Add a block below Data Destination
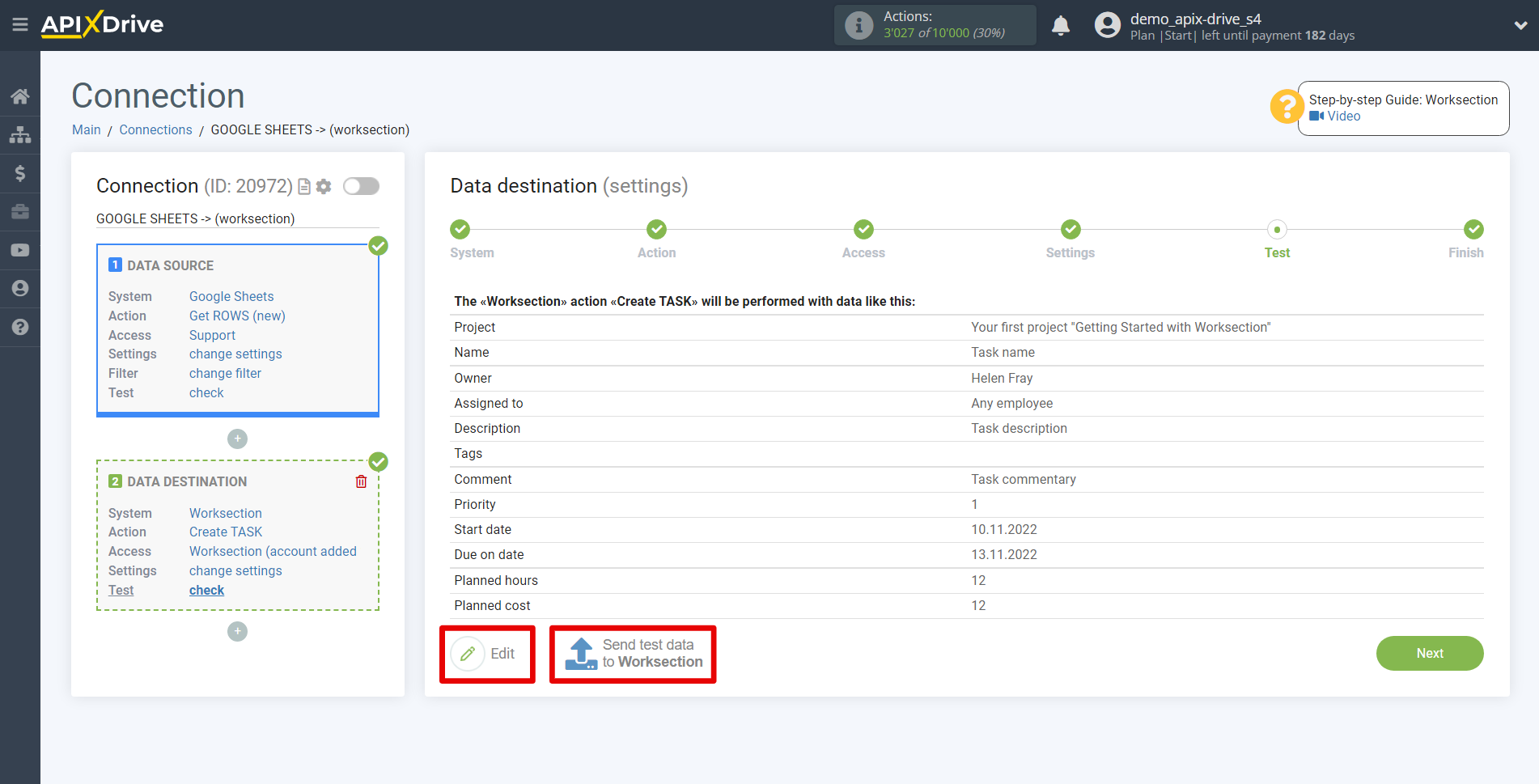The width and height of the screenshot is (1539, 784). click(237, 631)
